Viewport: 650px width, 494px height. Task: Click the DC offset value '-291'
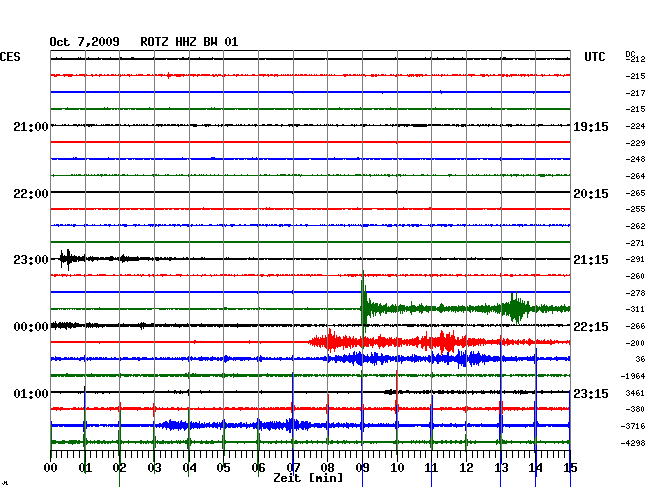click(635, 259)
